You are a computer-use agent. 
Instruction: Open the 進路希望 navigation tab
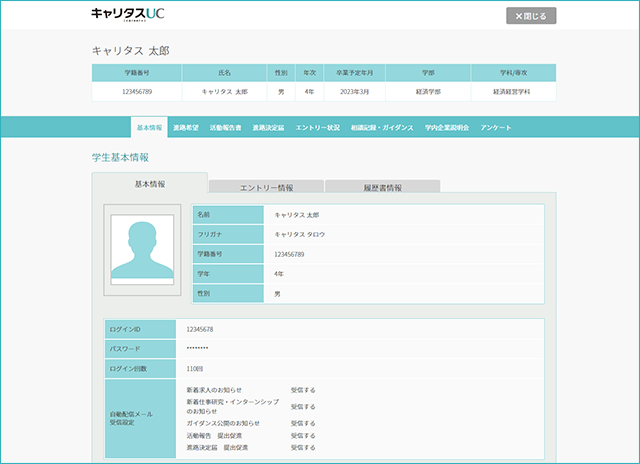click(x=186, y=127)
